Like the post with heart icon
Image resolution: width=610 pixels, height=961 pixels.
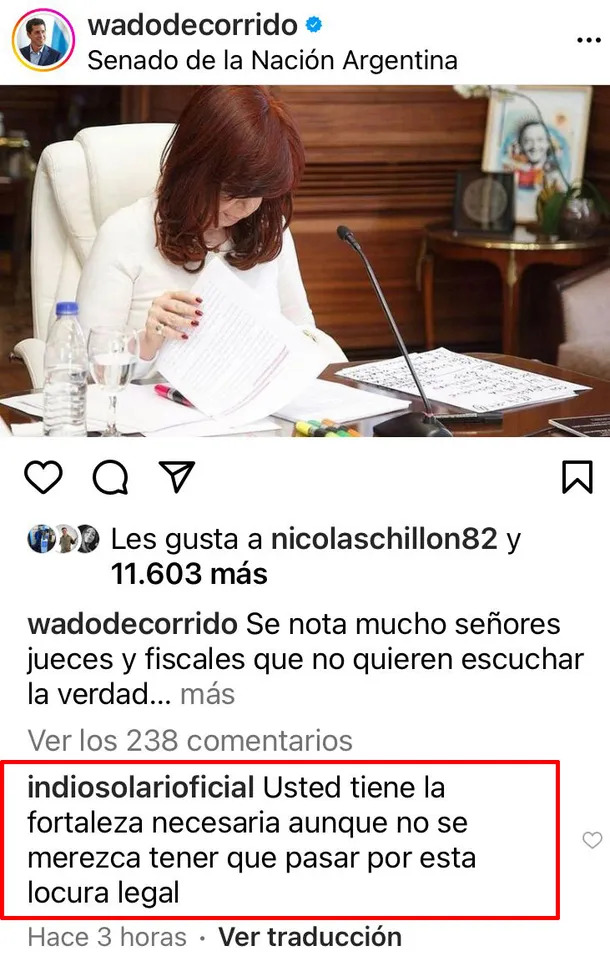point(44,477)
